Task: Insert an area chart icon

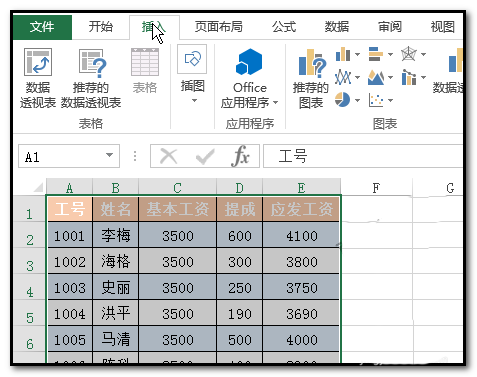Action: click(x=376, y=77)
